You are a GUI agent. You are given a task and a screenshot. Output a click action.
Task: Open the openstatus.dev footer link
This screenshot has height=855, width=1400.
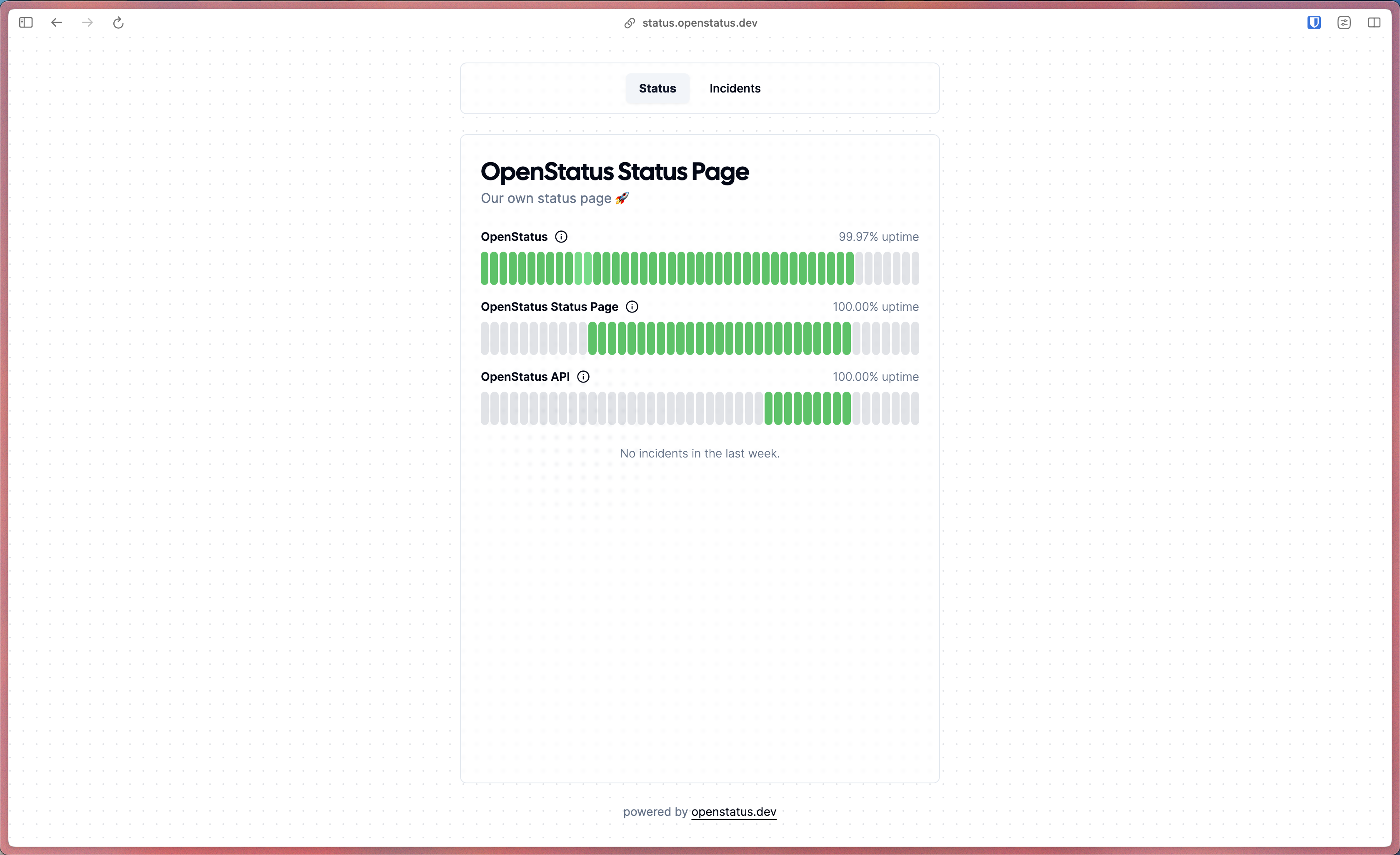(733, 811)
